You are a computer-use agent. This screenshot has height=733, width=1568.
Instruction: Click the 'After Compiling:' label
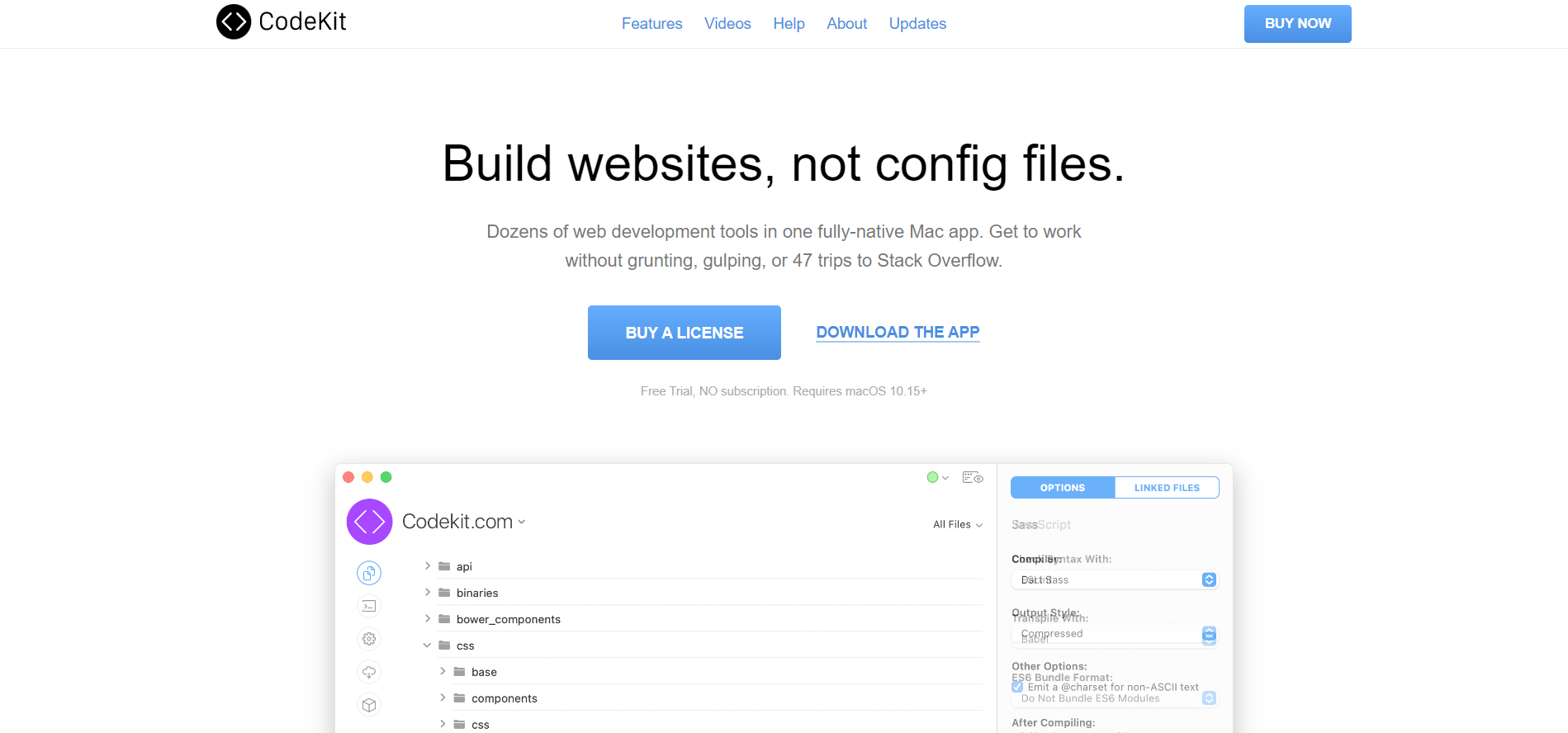click(1053, 722)
